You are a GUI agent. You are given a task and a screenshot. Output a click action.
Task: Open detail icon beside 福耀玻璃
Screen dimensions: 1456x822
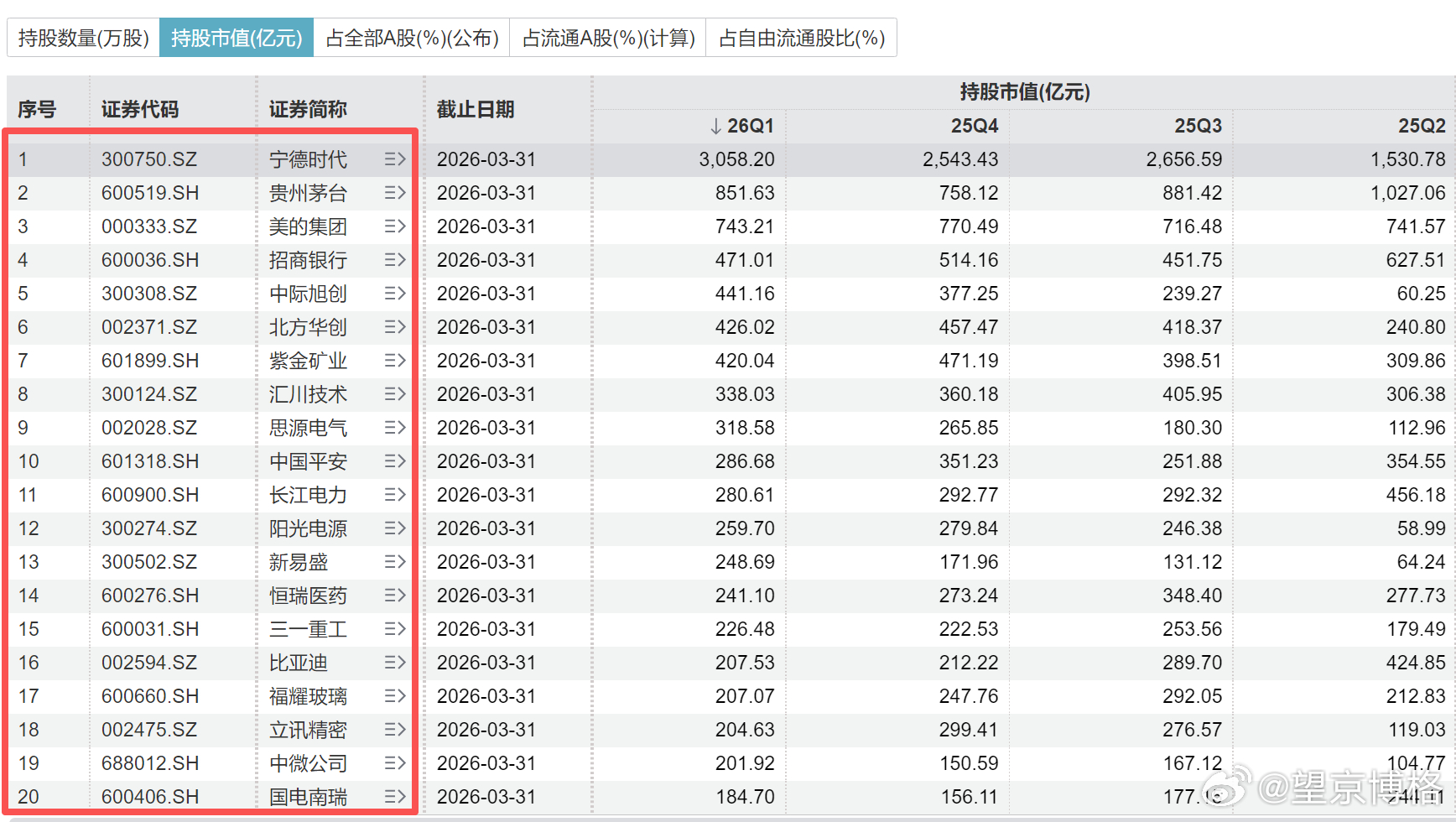[395, 696]
